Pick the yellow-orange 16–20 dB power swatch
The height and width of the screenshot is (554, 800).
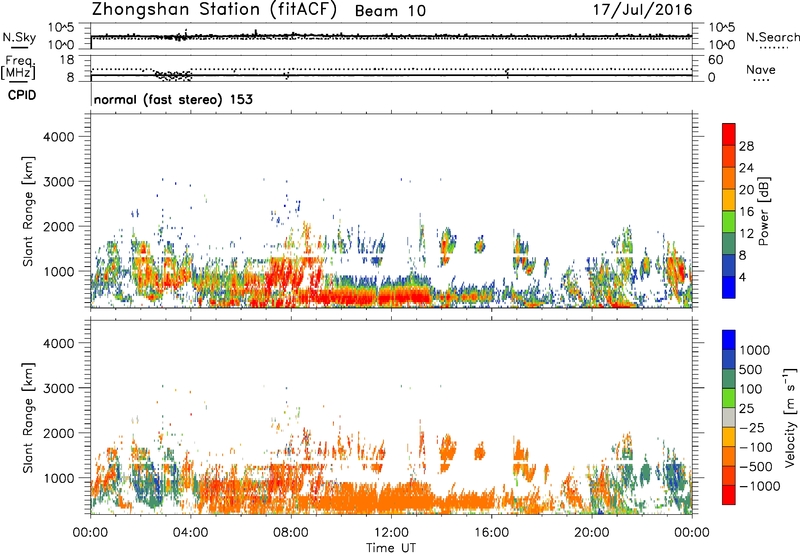[729, 199]
